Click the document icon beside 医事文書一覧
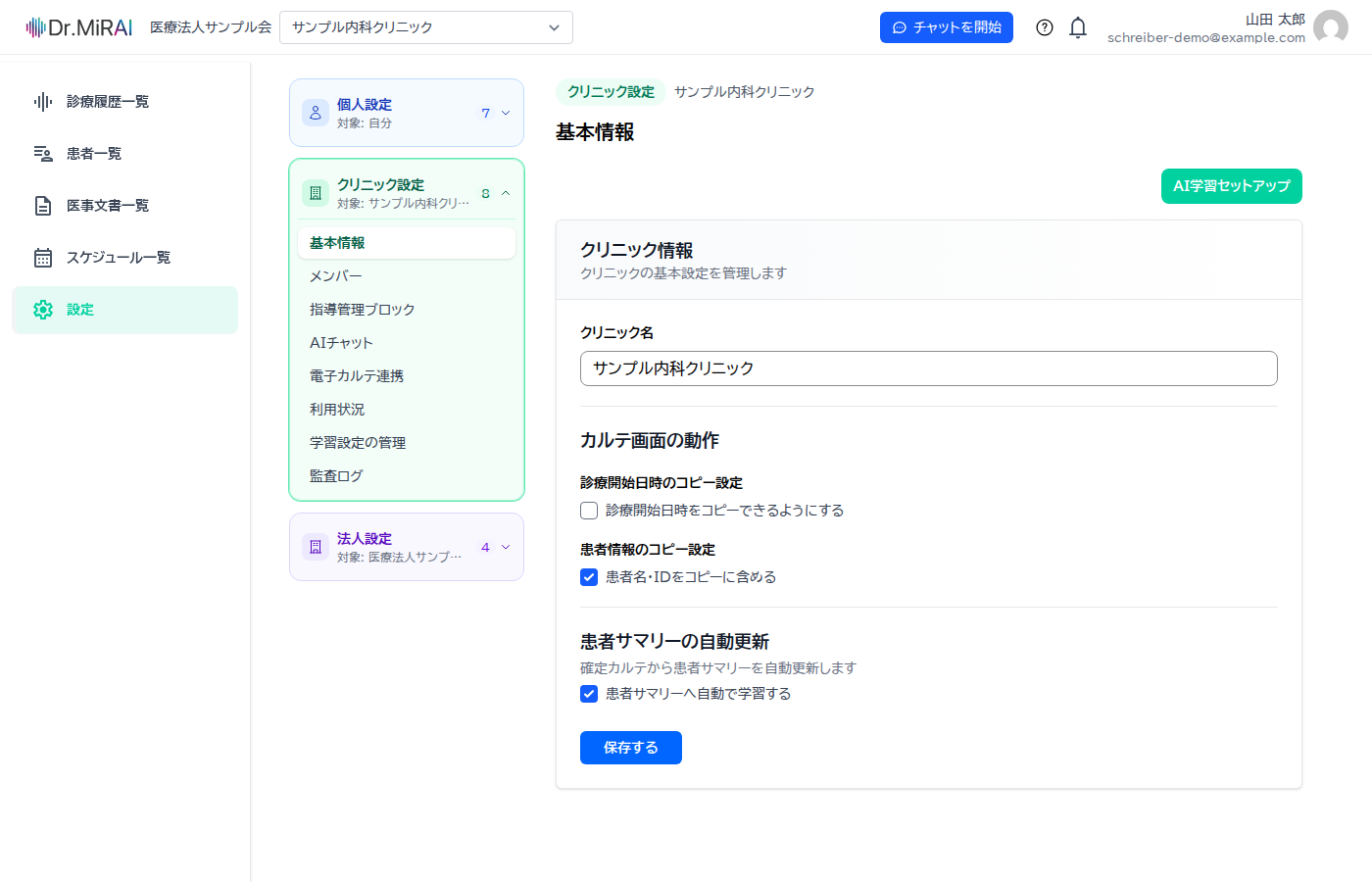 [43, 206]
